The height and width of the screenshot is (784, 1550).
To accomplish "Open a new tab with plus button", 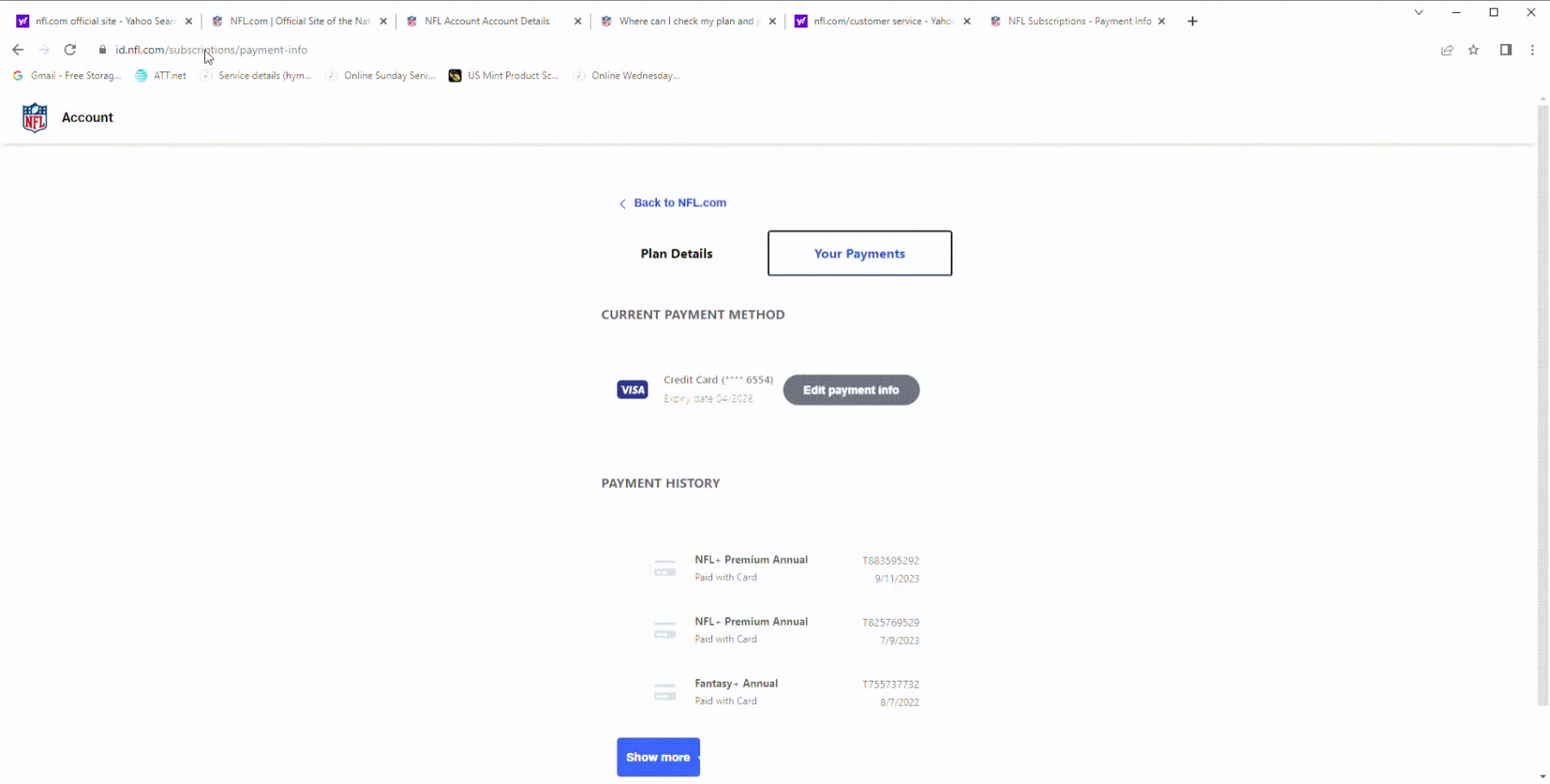I will pyautogui.click(x=1193, y=22).
